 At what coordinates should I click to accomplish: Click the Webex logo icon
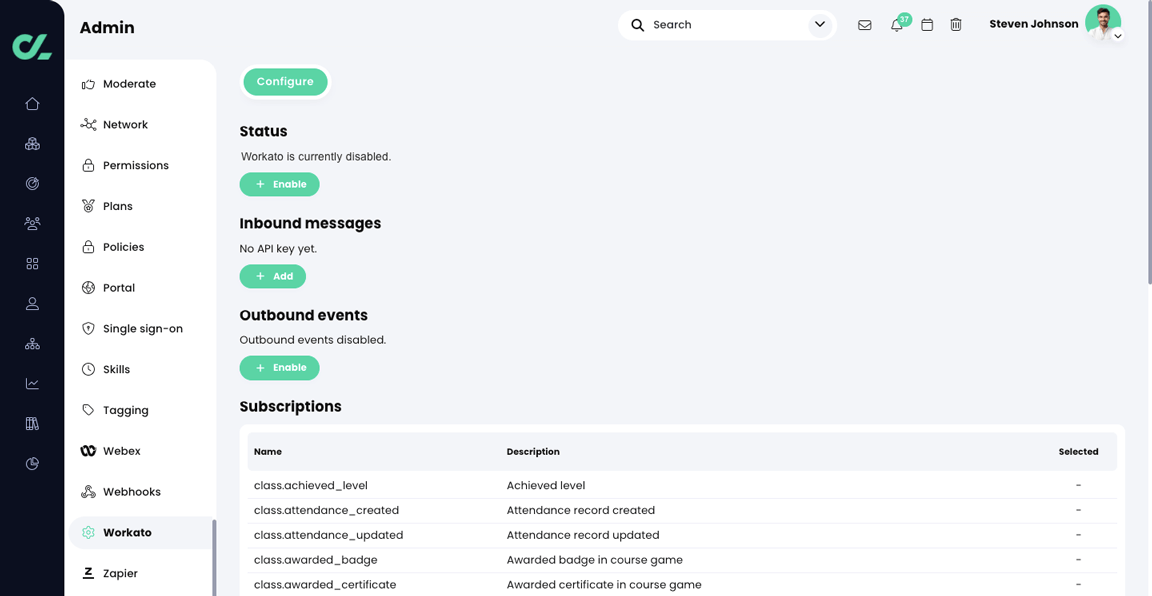click(x=88, y=451)
